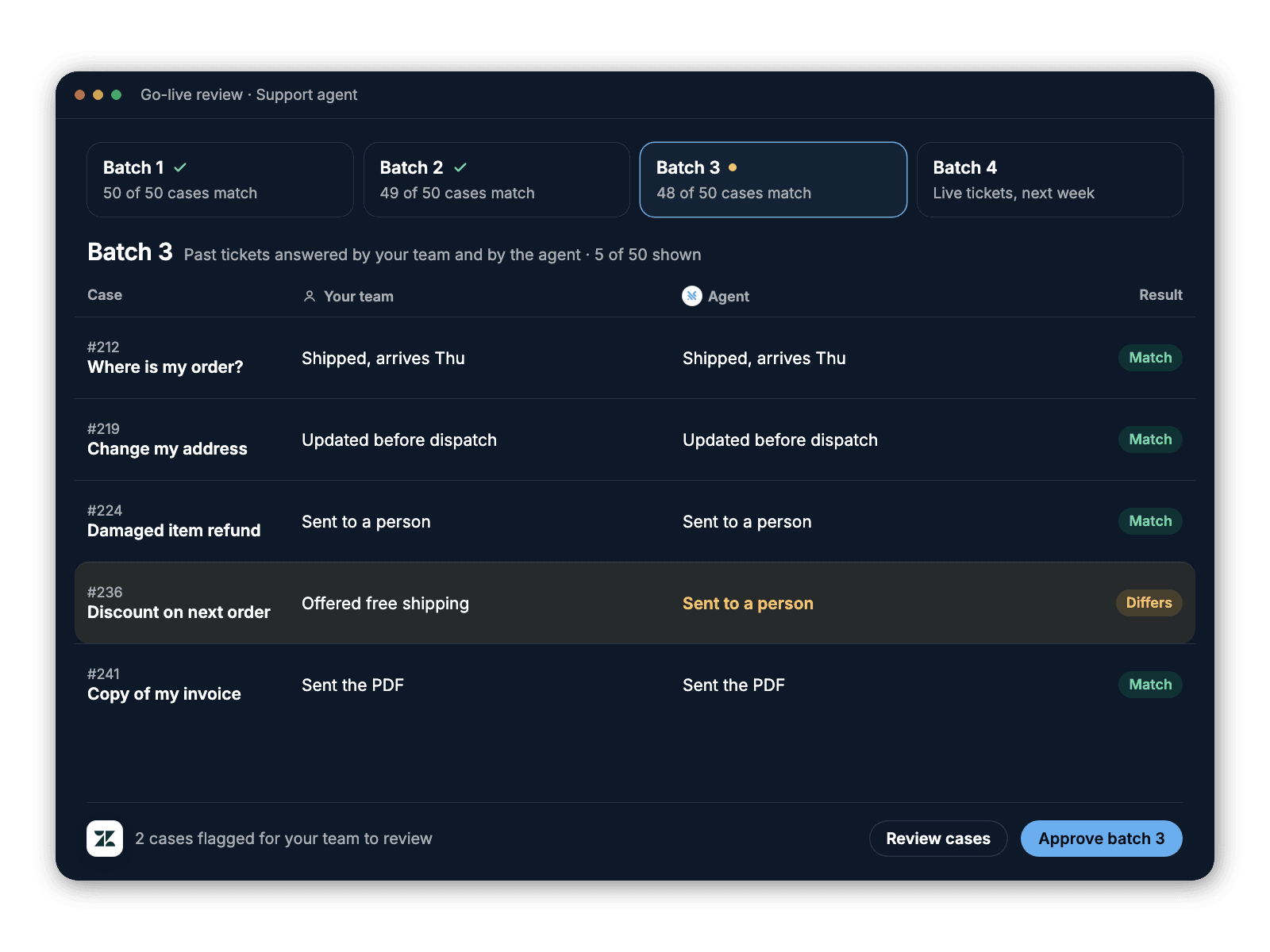Approve batch 3
The image size is (1270, 952).
[1102, 839]
